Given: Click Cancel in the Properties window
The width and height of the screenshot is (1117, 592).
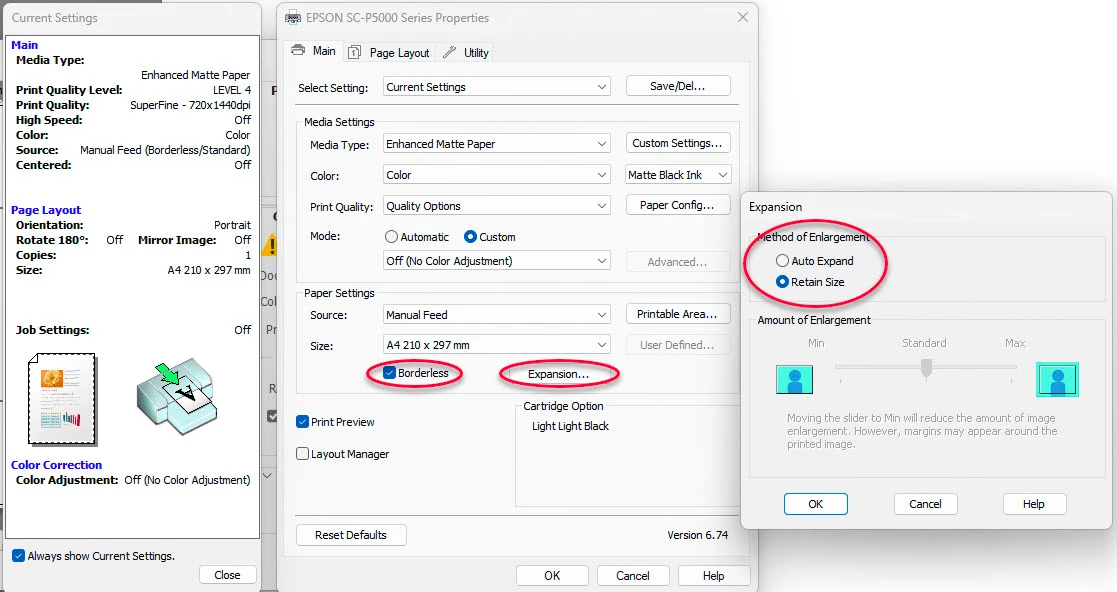Looking at the screenshot, I should pos(633,576).
